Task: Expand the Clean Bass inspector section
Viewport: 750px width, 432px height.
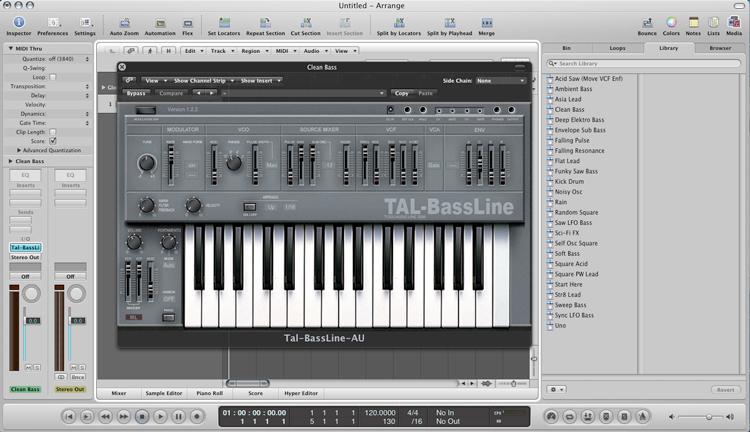Action: pyautogui.click(x=11, y=161)
